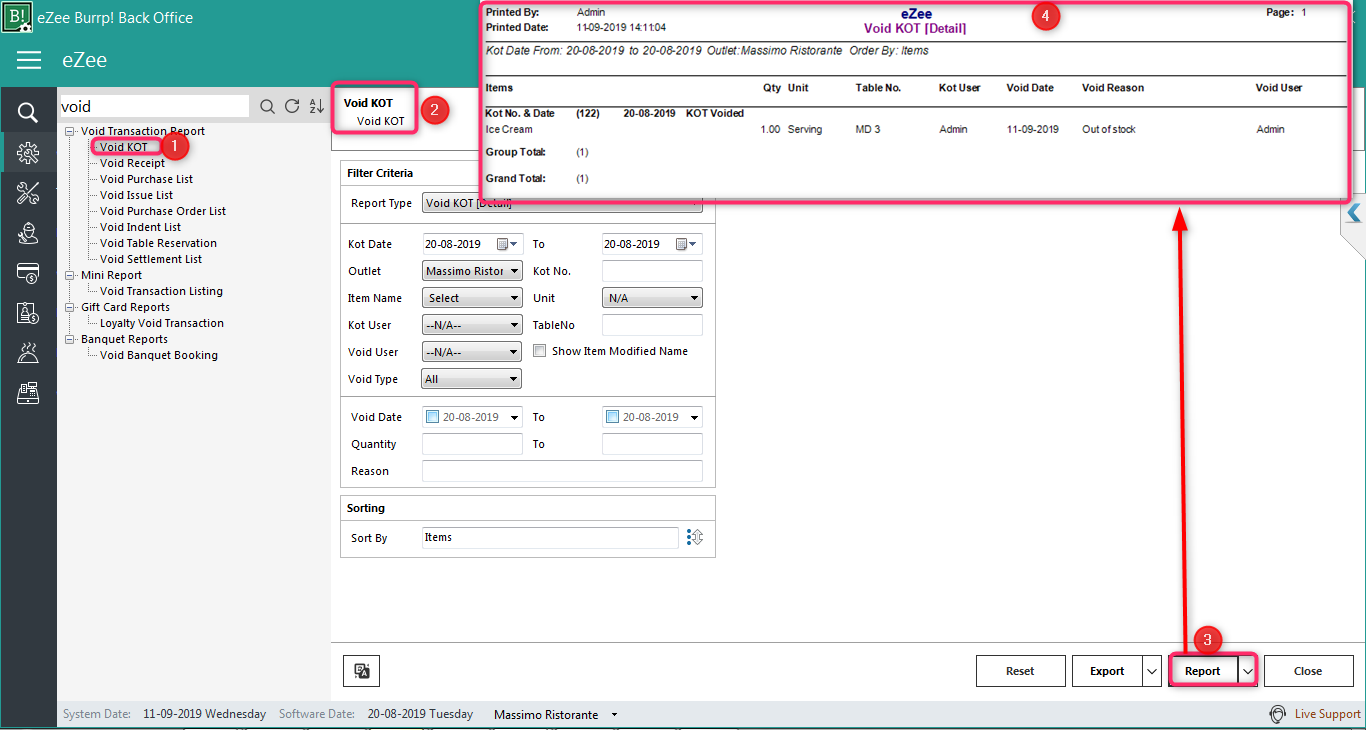
Task: Open the gear-and-wrench configuration sidebar icon
Action: [x=28, y=153]
